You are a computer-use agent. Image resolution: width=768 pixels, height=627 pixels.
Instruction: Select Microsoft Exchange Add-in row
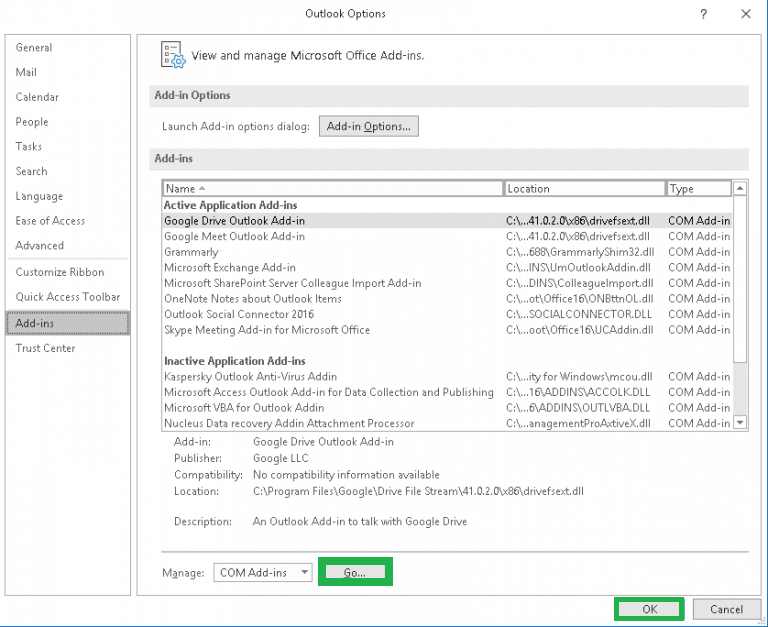pyautogui.click(x=447, y=268)
